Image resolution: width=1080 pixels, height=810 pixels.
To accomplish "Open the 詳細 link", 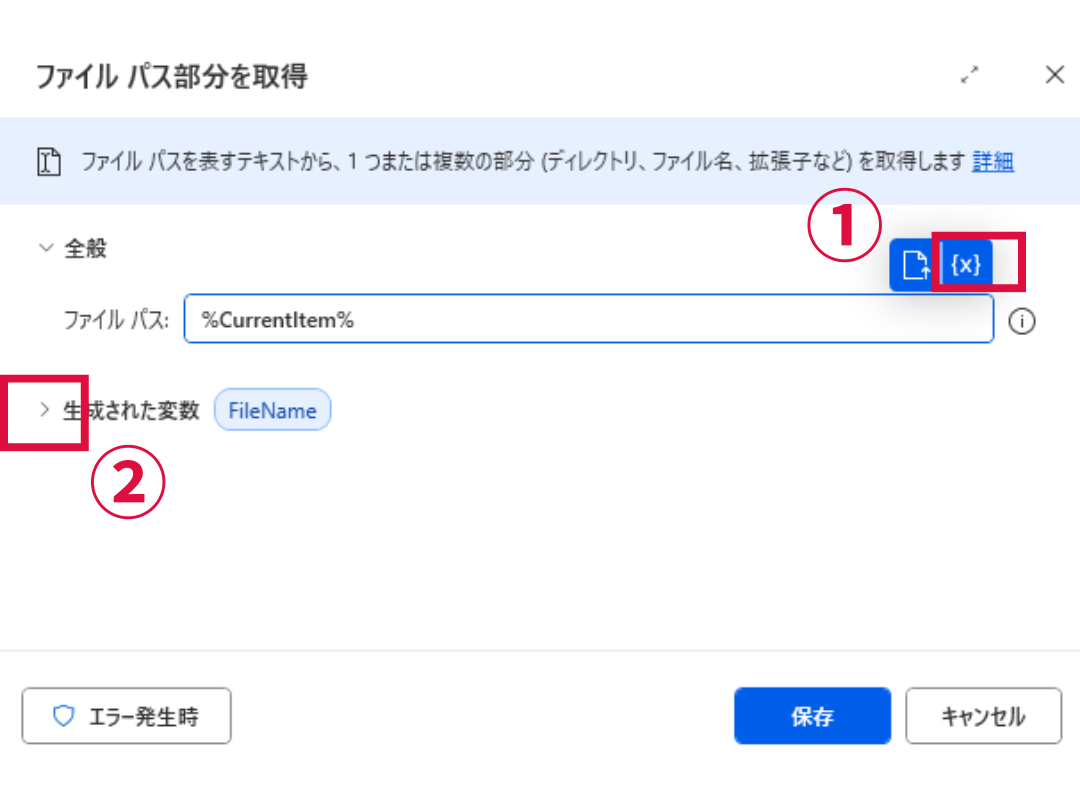I will (x=993, y=161).
